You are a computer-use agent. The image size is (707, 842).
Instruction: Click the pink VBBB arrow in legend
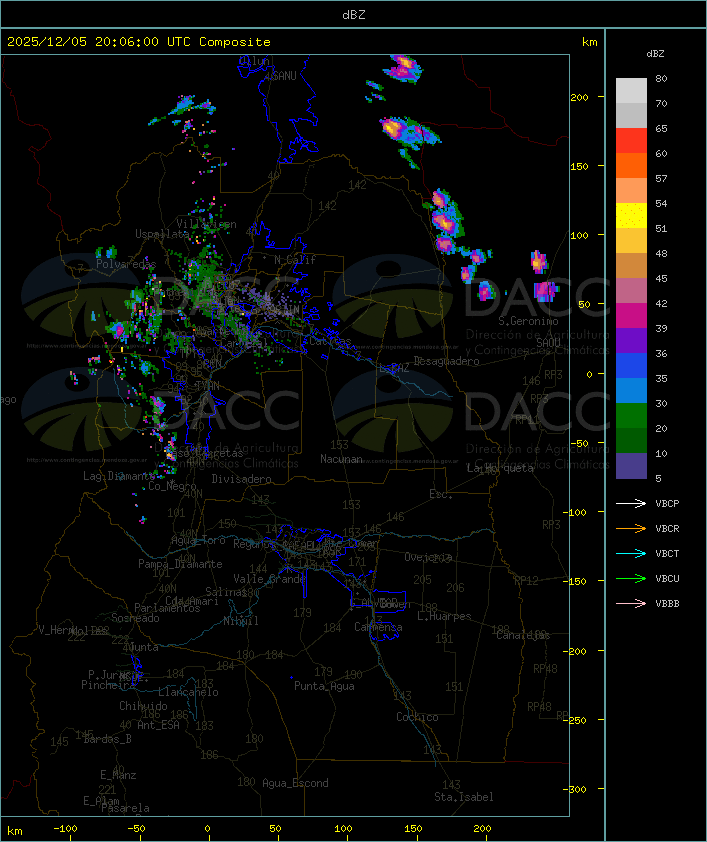[631, 604]
